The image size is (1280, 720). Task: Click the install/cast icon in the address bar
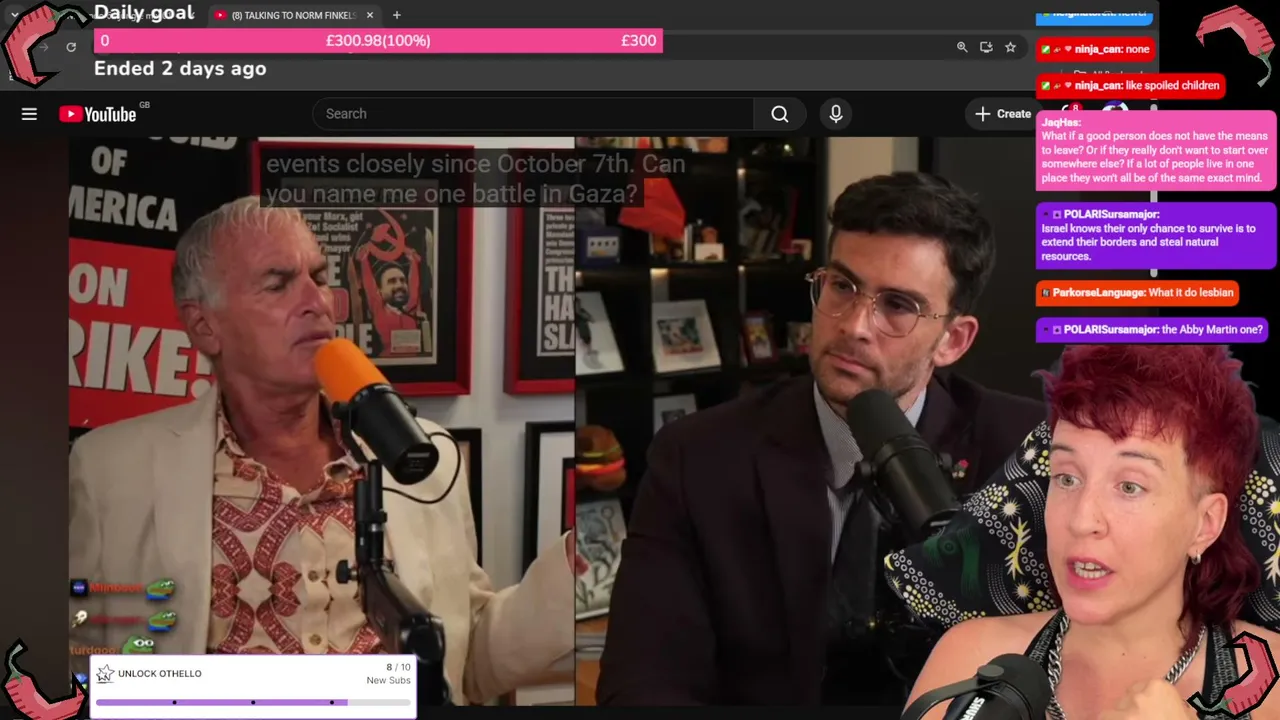(986, 47)
